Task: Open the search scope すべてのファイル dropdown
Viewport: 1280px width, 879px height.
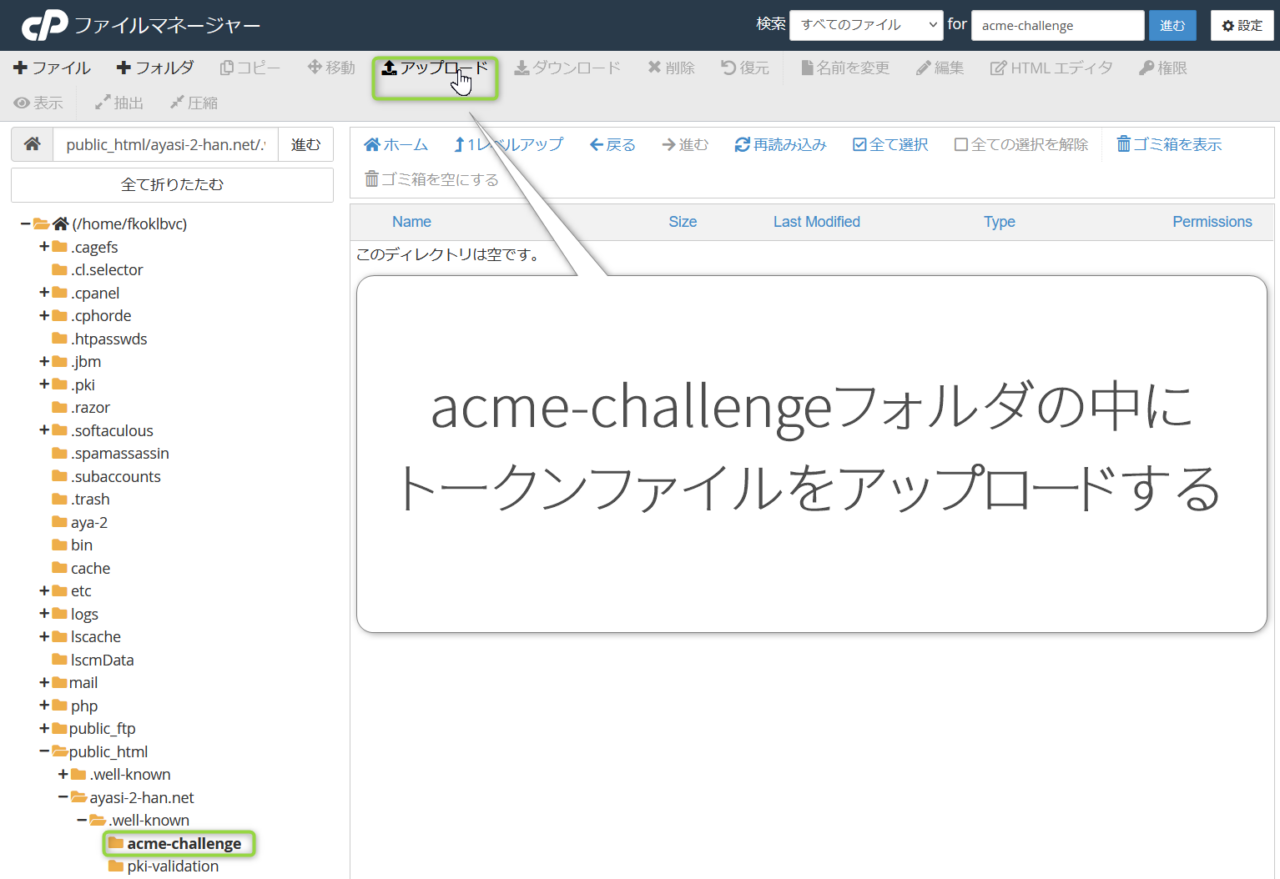Action: tap(866, 25)
